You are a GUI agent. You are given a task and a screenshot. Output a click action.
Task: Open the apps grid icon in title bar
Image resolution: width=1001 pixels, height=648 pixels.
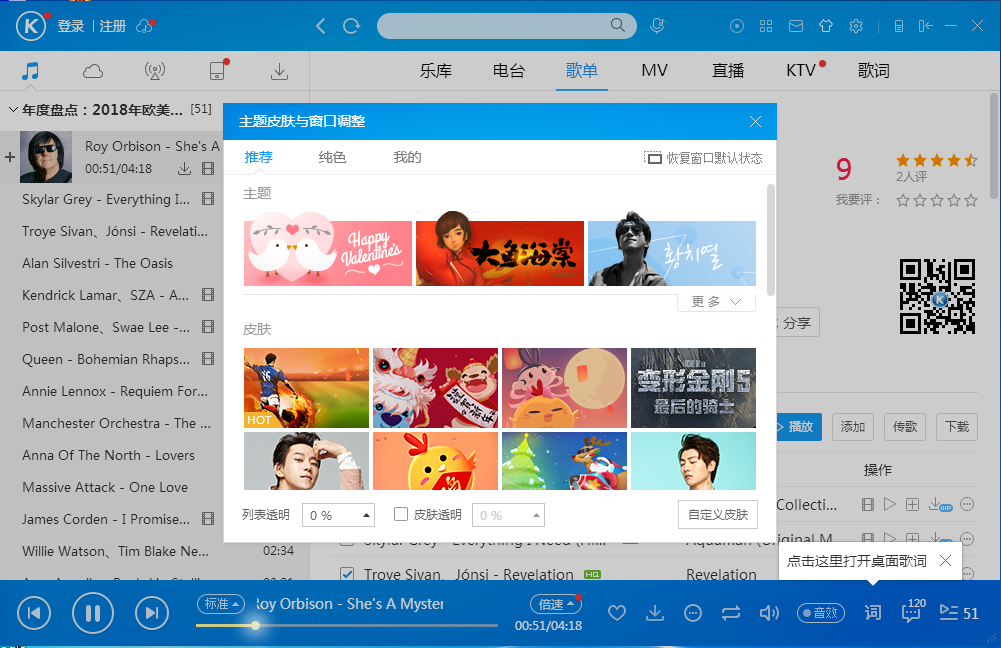click(766, 26)
